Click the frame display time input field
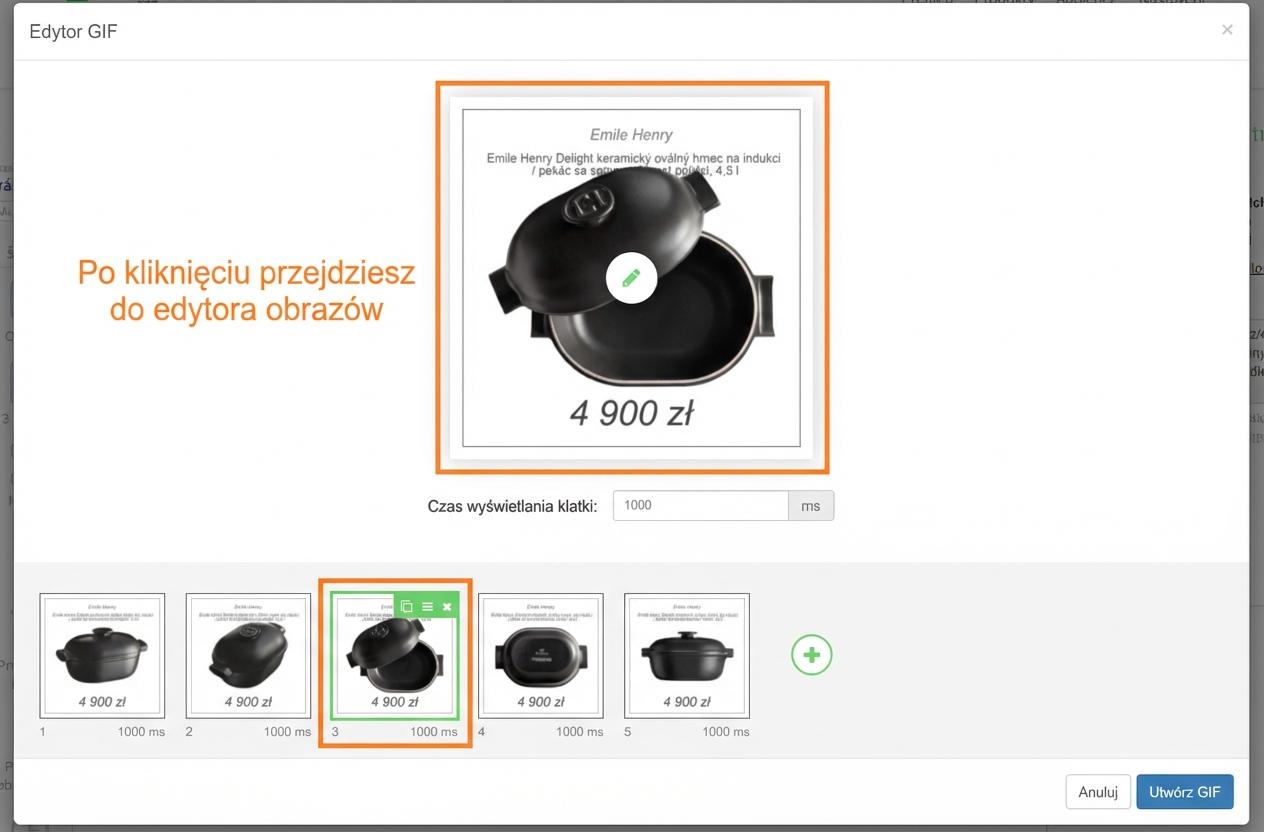The image size is (1264, 832). (701, 505)
